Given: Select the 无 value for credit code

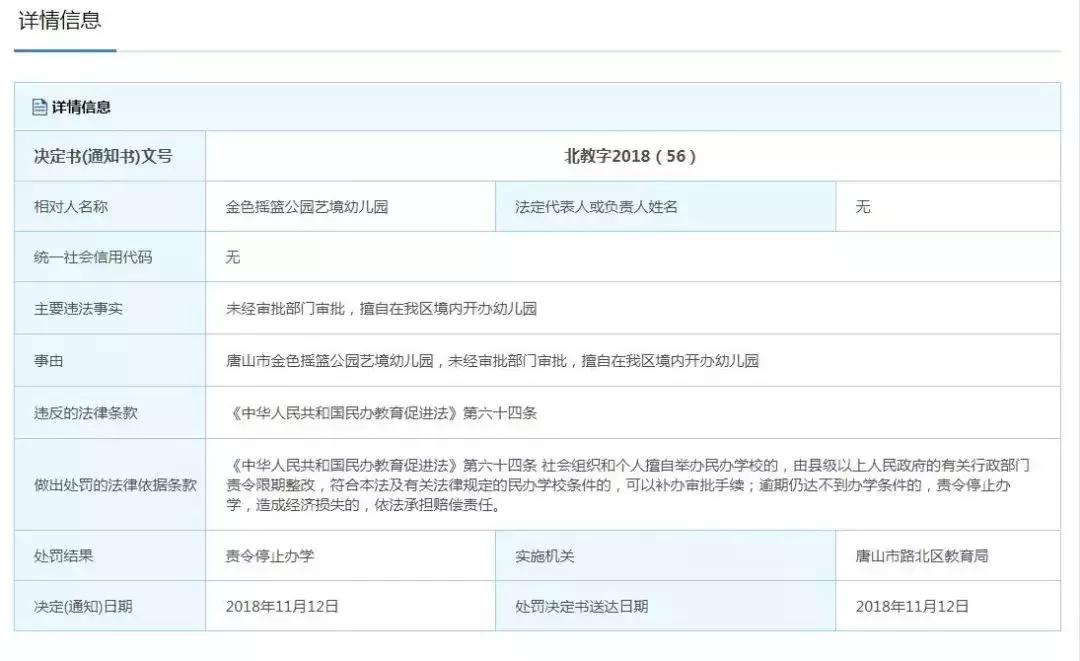Looking at the screenshot, I should point(233,257).
